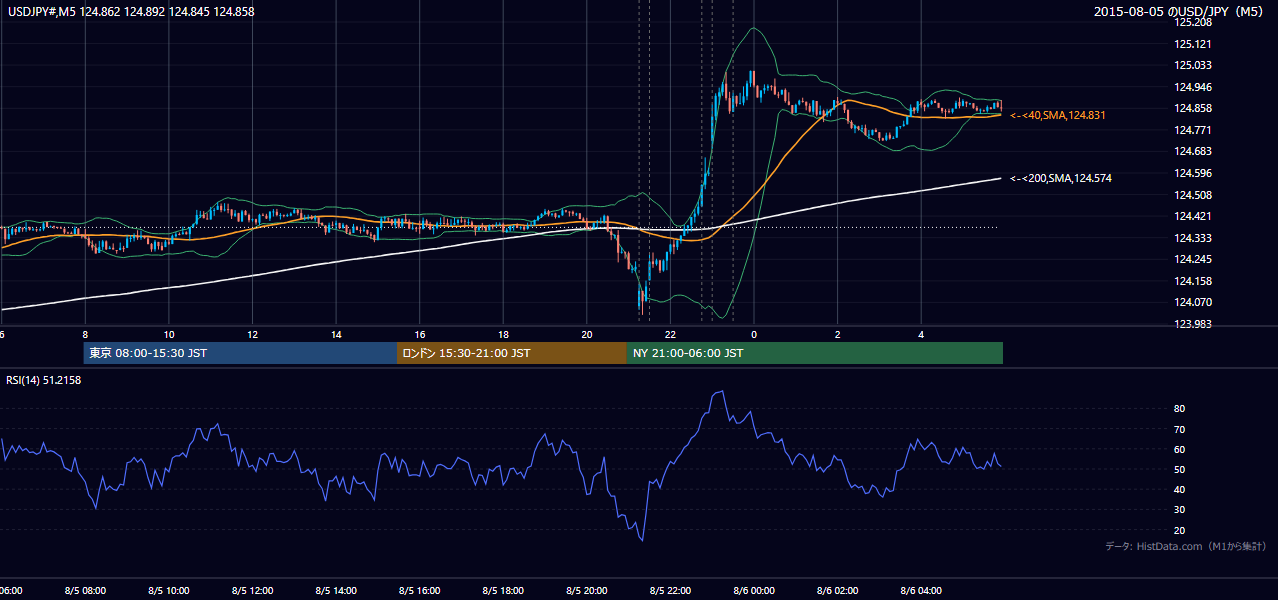This screenshot has width=1278, height=600.
Task: Click RSI axis level 30
Action: point(1180,510)
